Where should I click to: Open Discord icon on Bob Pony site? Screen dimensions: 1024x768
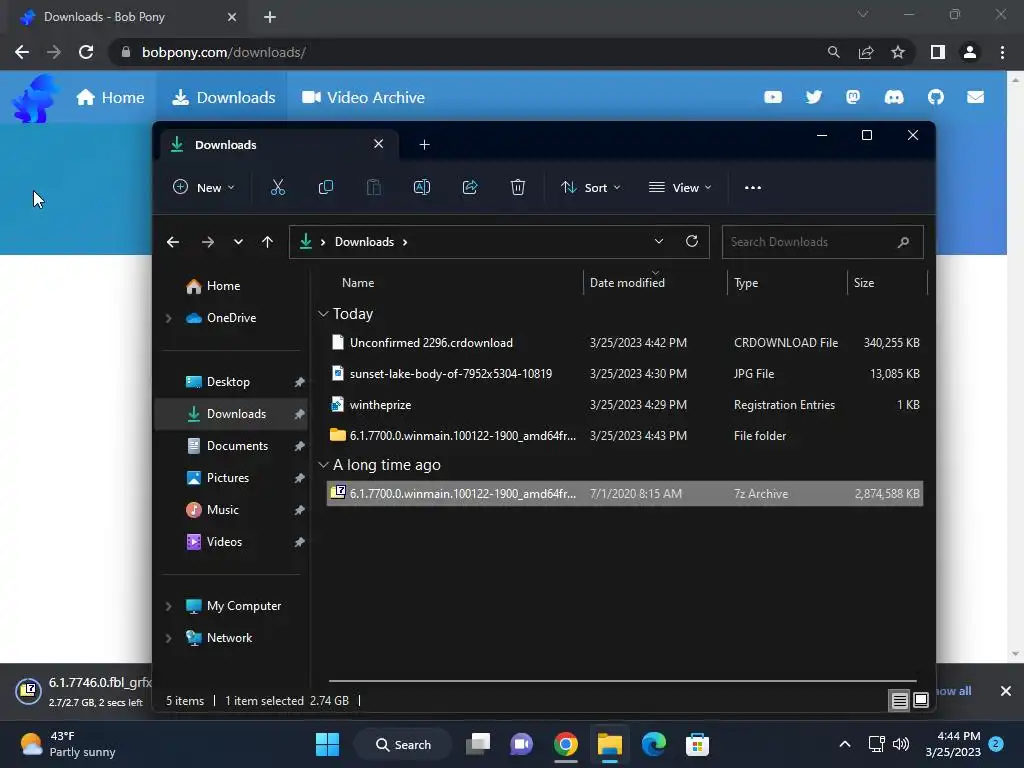894,97
